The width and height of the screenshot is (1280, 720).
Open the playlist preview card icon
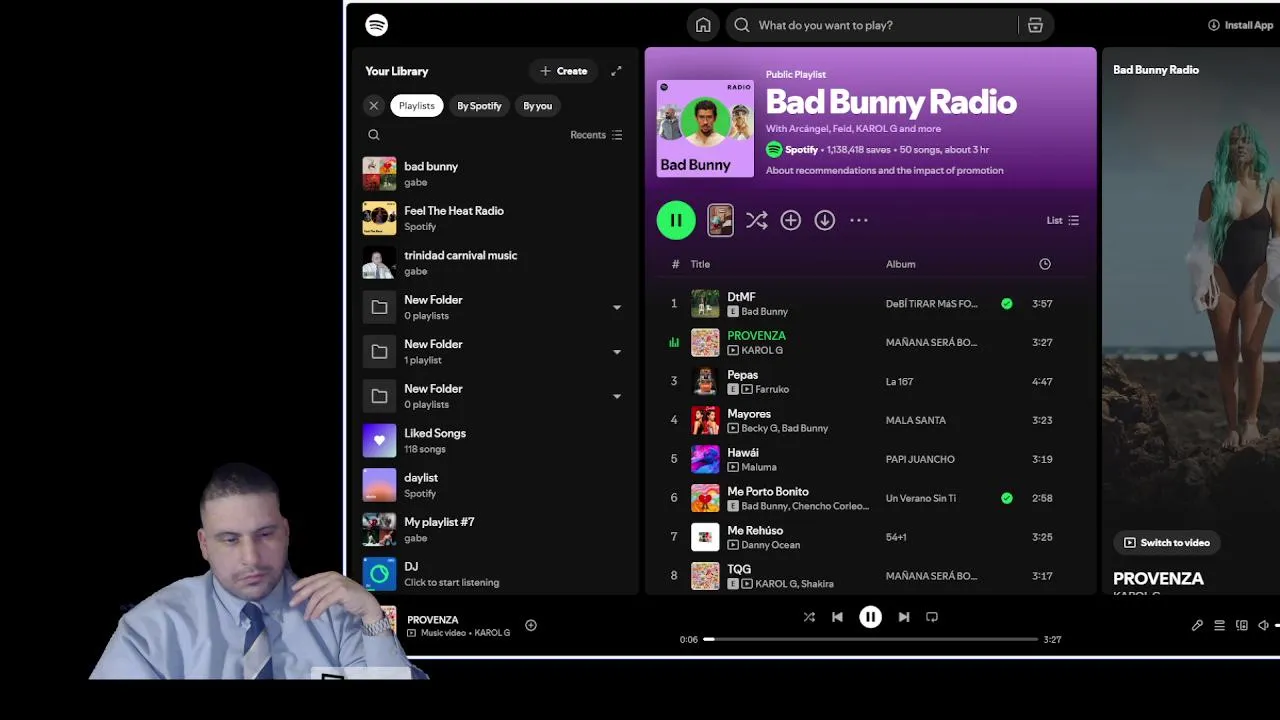tap(720, 220)
